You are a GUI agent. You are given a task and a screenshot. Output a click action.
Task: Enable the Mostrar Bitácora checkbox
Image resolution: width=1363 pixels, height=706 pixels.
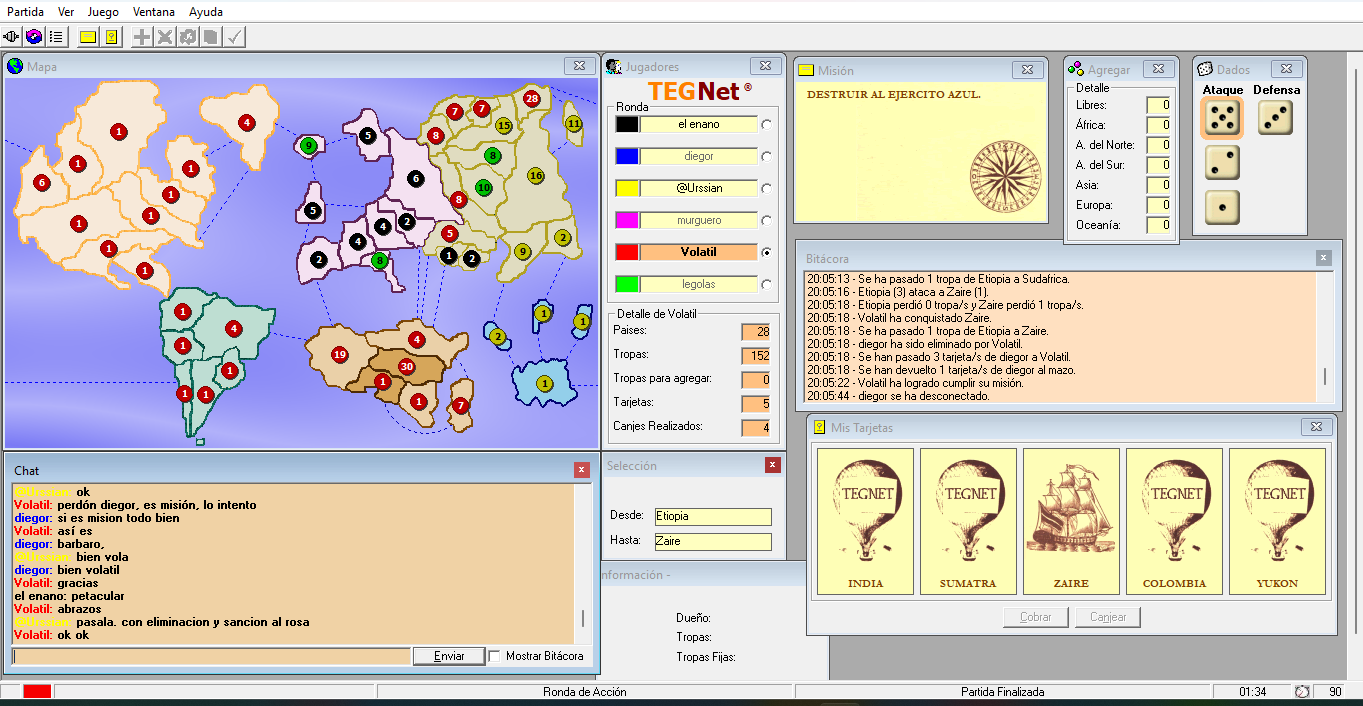tap(495, 656)
